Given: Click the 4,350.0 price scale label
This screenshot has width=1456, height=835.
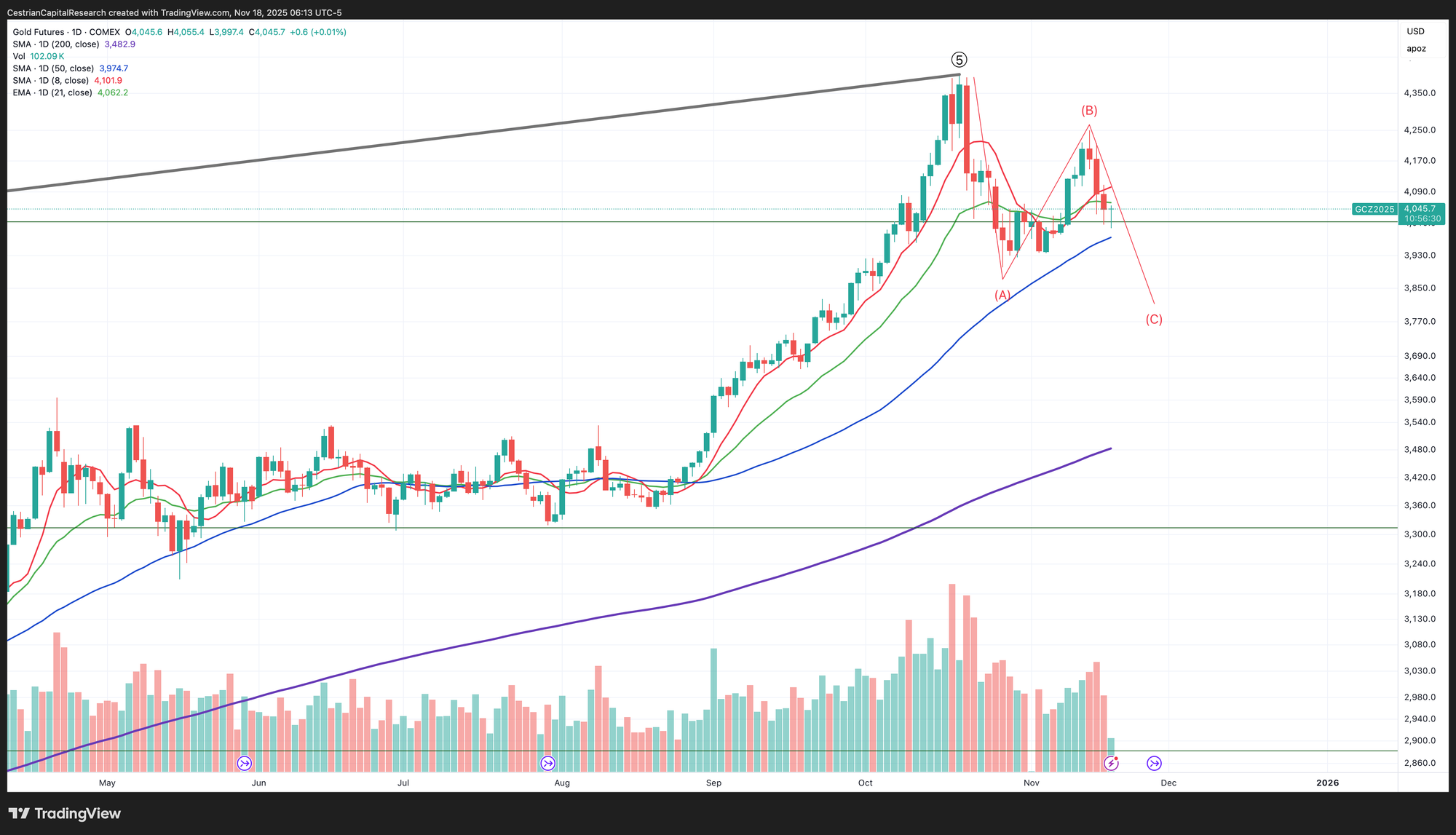Looking at the screenshot, I should [x=1420, y=93].
